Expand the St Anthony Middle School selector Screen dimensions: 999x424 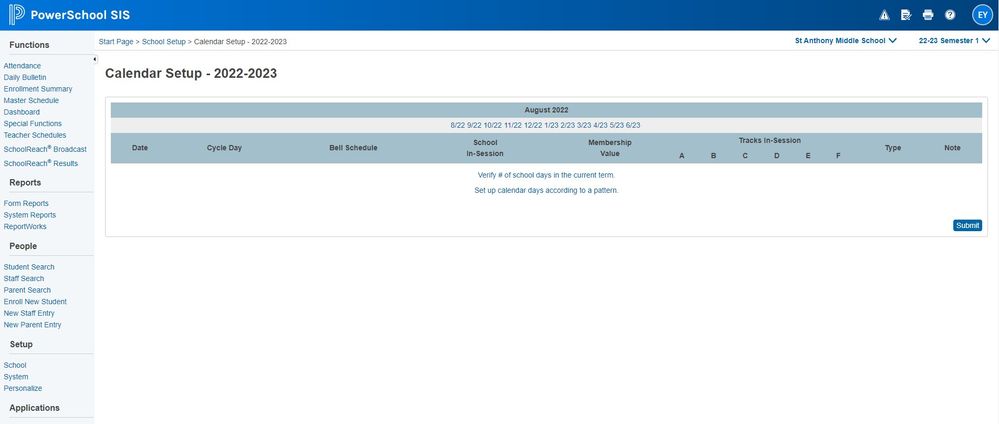845,41
